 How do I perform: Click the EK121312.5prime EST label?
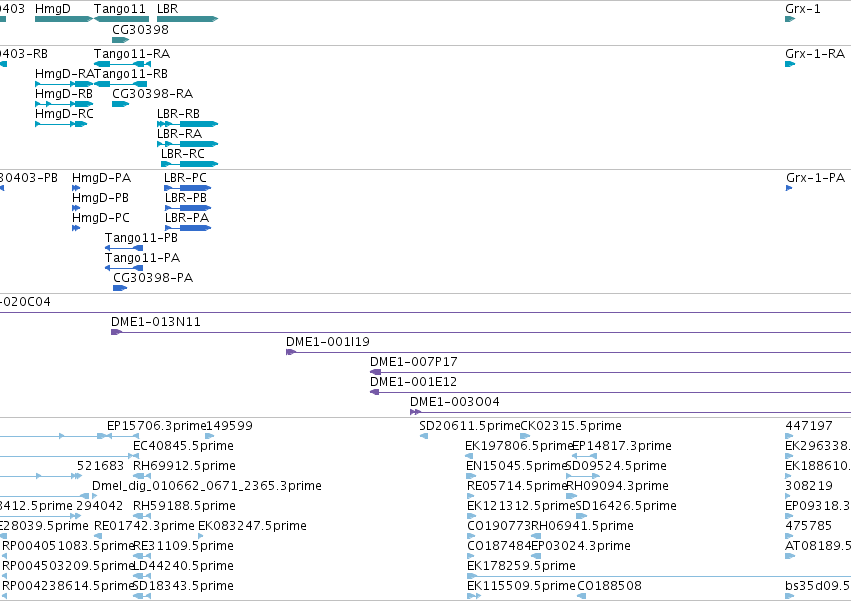(x=521, y=507)
